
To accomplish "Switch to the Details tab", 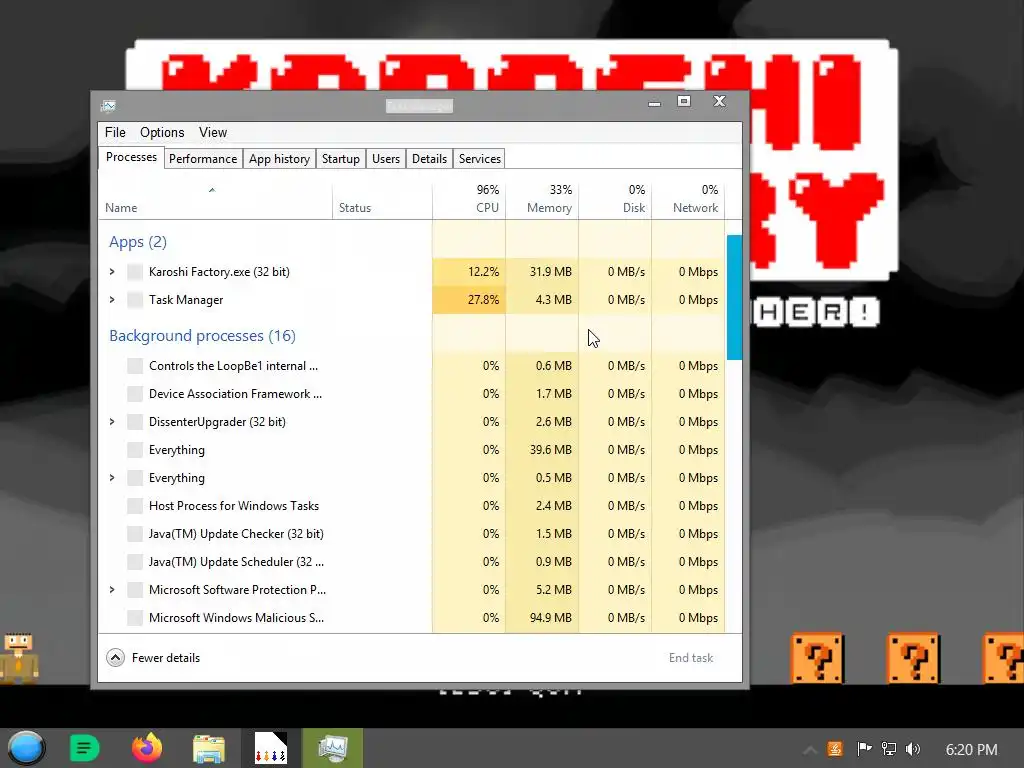I will click(x=429, y=159).
